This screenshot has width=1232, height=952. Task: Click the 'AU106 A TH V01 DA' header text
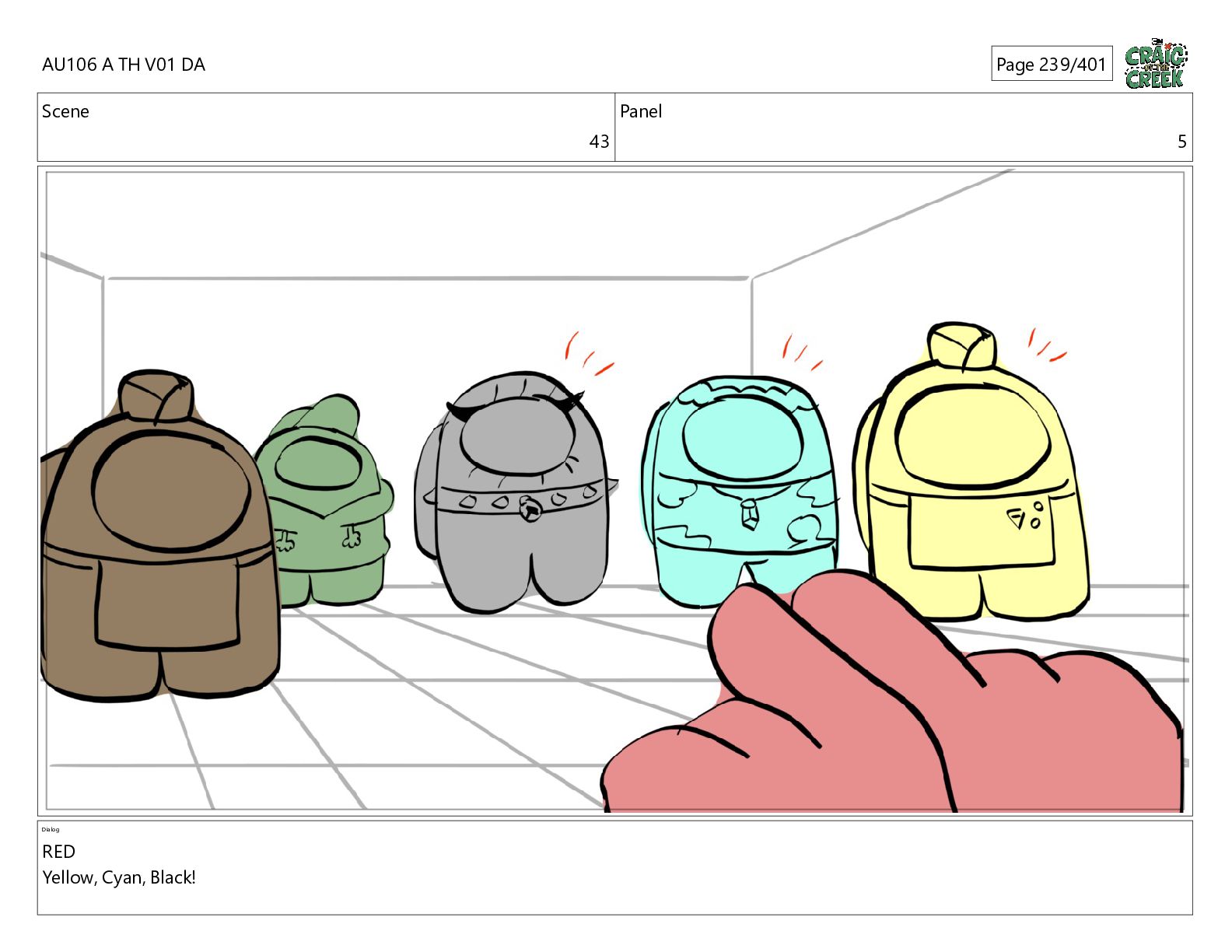pos(124,65)
